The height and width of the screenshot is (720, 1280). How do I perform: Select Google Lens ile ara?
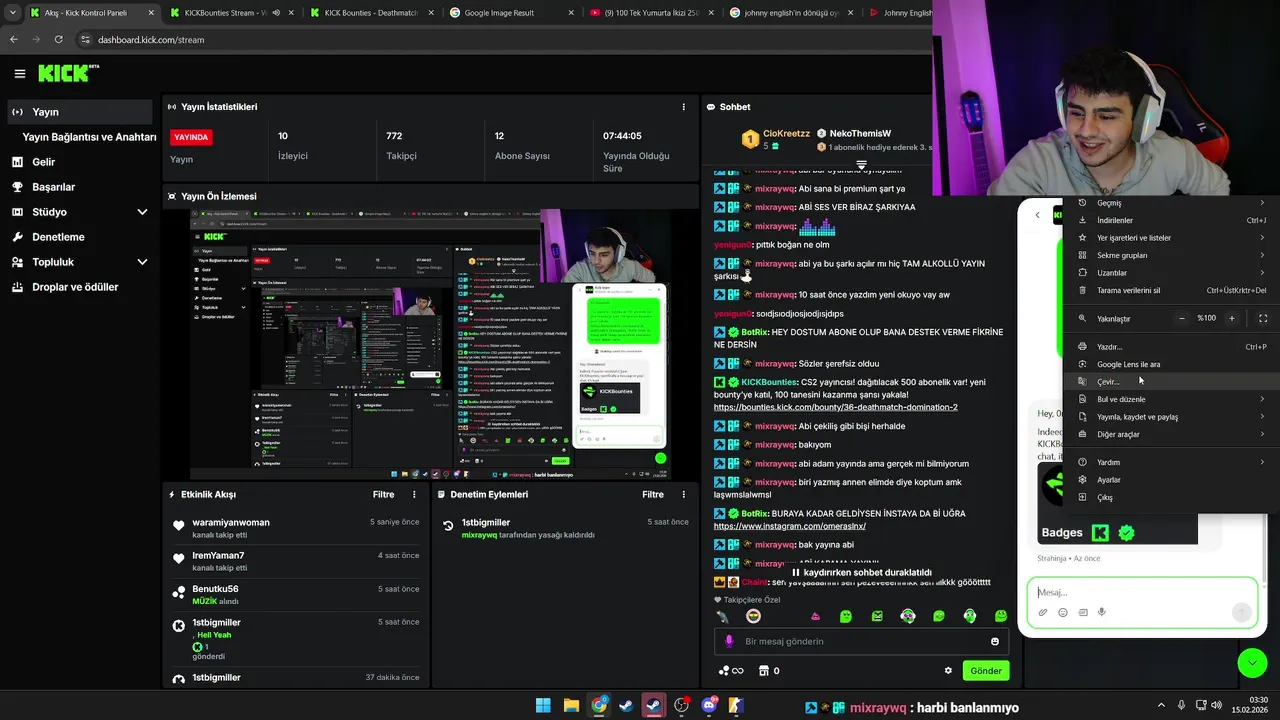1170,364
